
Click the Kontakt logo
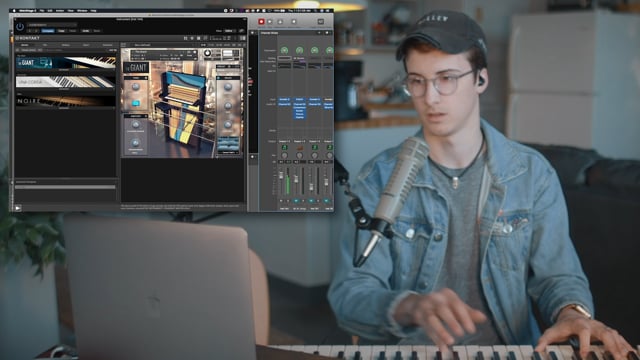pyautogui.click(x=28, y=38)
